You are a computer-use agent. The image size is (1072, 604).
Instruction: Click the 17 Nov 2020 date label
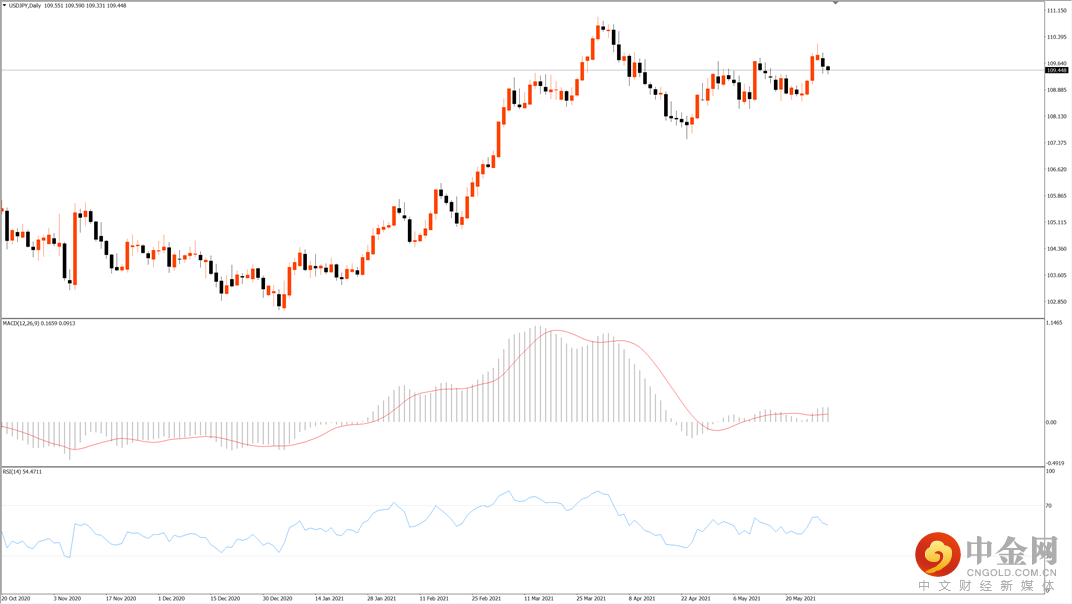click(x=120, y=599)
